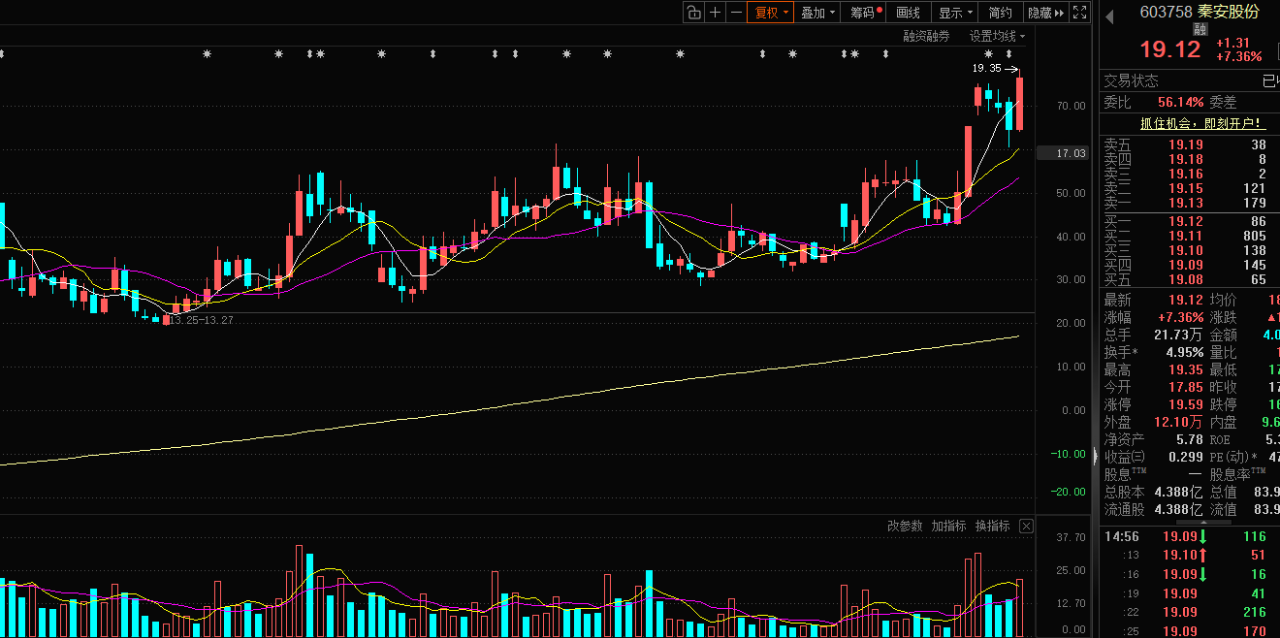
Task: Click the unlock padlock icon in chart toolbar
Action: 694,12
